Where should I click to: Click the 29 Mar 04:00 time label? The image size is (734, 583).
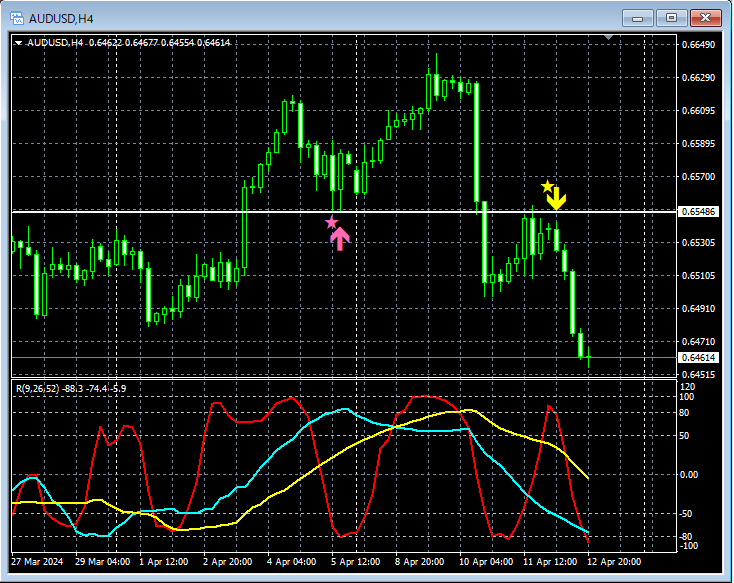pos(103,561)
